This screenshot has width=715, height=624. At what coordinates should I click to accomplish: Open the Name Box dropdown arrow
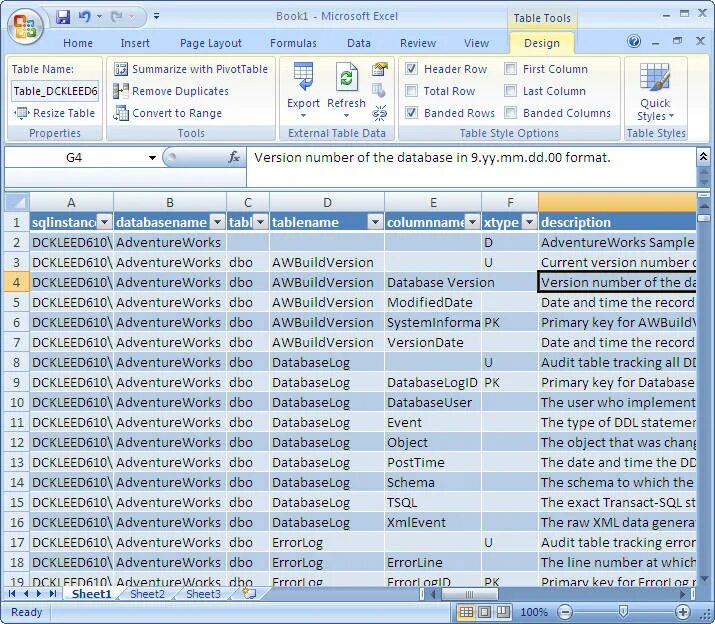[152, 158]
